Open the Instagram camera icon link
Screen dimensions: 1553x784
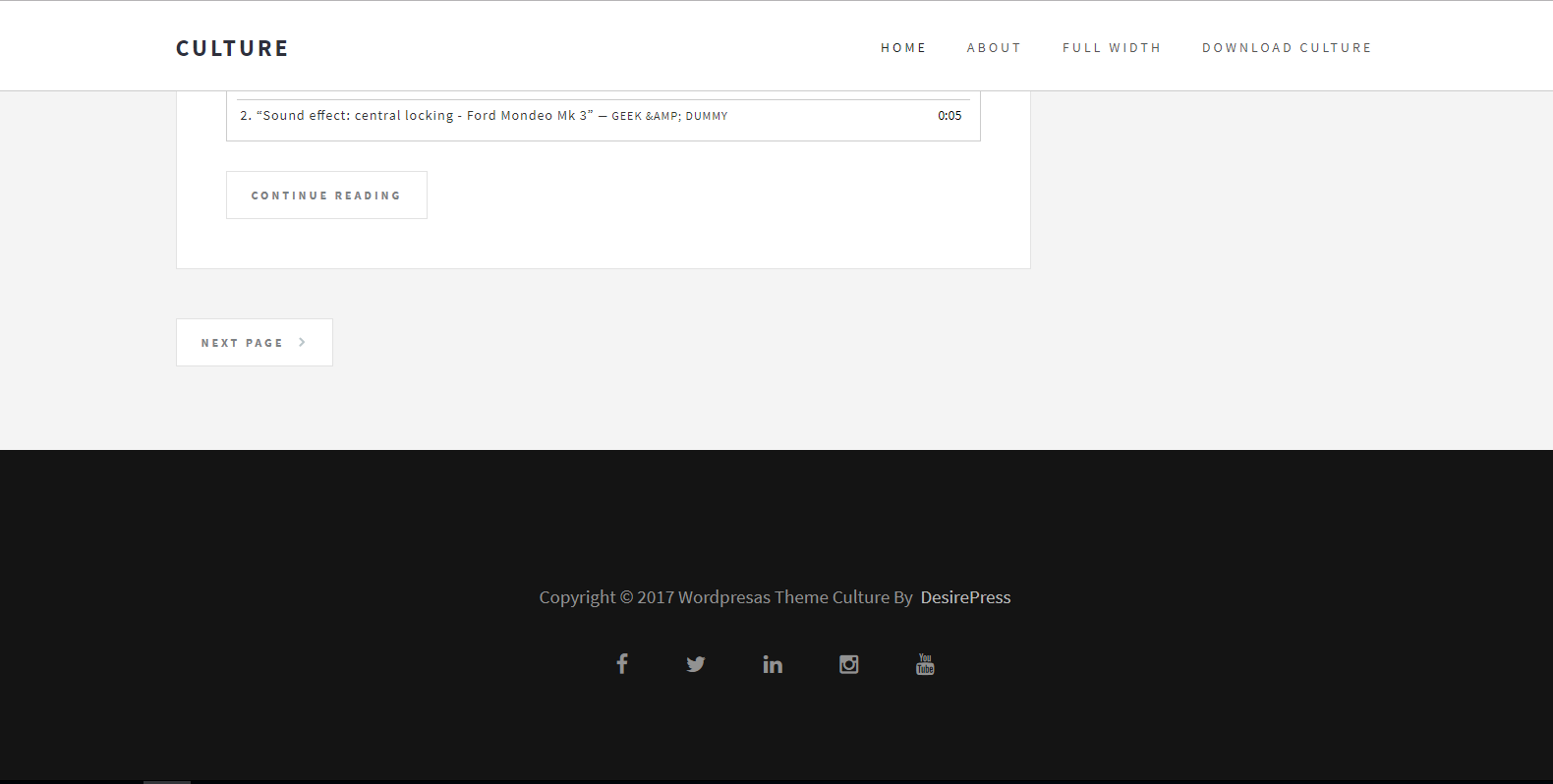[x=849, y=665]
